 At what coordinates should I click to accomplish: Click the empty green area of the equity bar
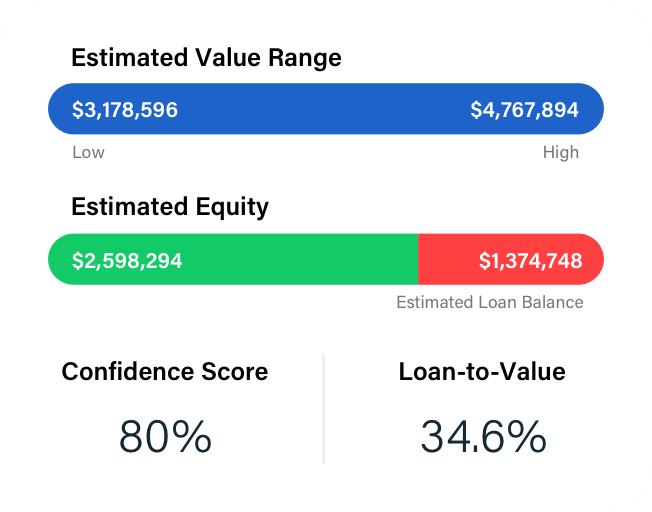[300, 260]
